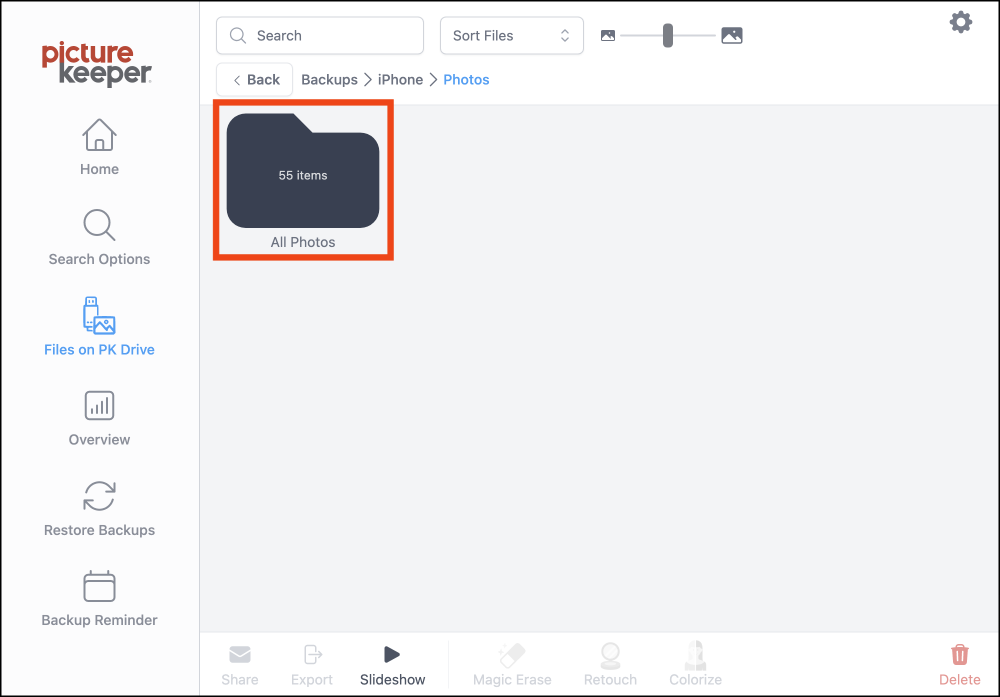This screenshot has width=1000, height=697.
Task: Click the Back button
Action: coord(254,80)
